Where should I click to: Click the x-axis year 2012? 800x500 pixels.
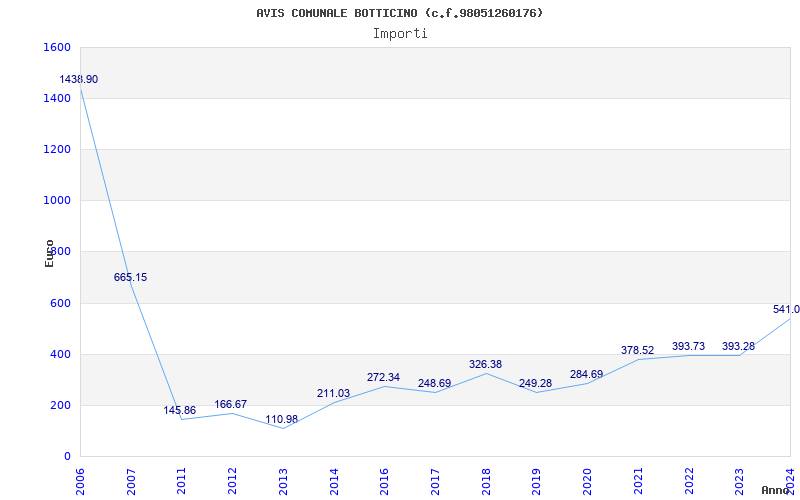pyautogui.click(x=232, y=482)
